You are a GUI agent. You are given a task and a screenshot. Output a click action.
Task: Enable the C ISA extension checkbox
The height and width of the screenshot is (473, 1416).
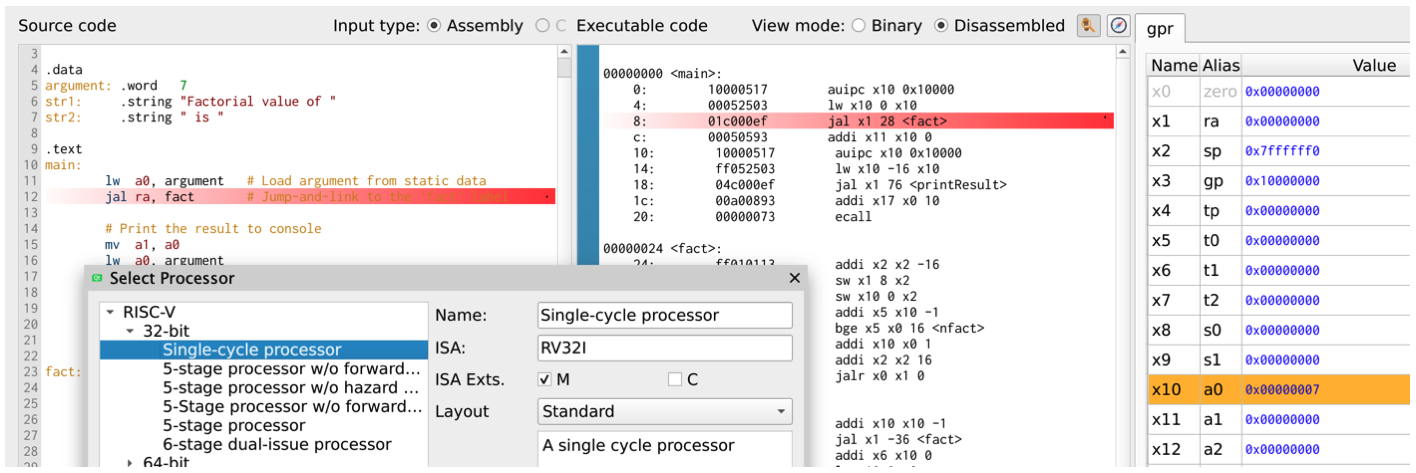tap(675, 380)
